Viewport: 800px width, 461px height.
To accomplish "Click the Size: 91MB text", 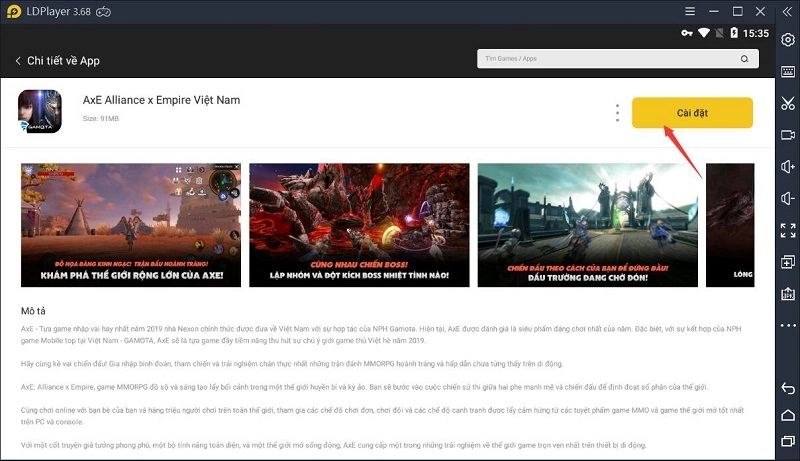I will (x=101, y=118).
